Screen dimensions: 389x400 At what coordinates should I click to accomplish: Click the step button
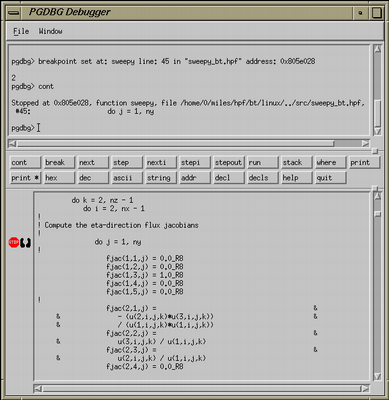[127, 163]
